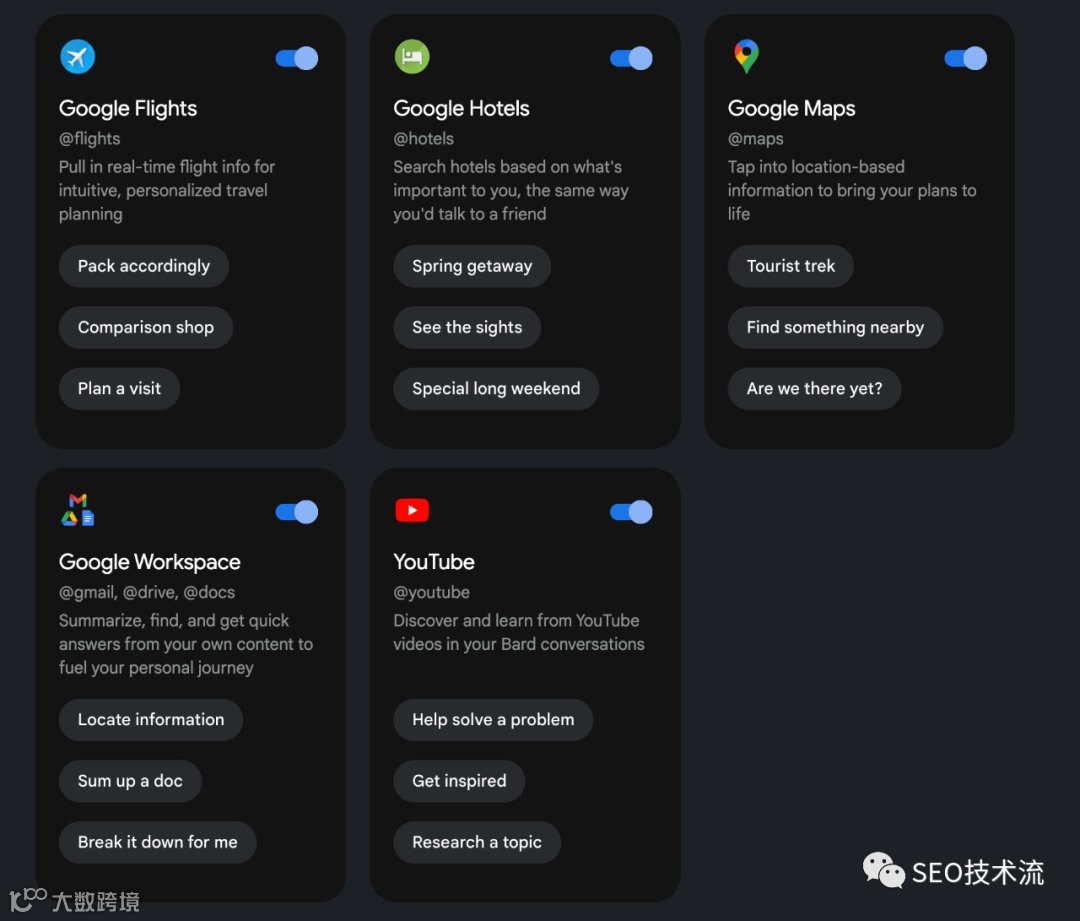Open the Google Workspace card title

click(x=150, y=562)
